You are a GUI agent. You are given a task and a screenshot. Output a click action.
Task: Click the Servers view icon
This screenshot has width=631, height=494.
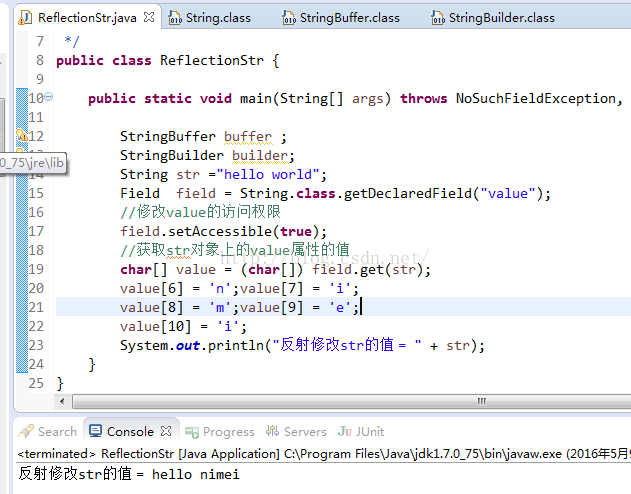click(272, 431)
